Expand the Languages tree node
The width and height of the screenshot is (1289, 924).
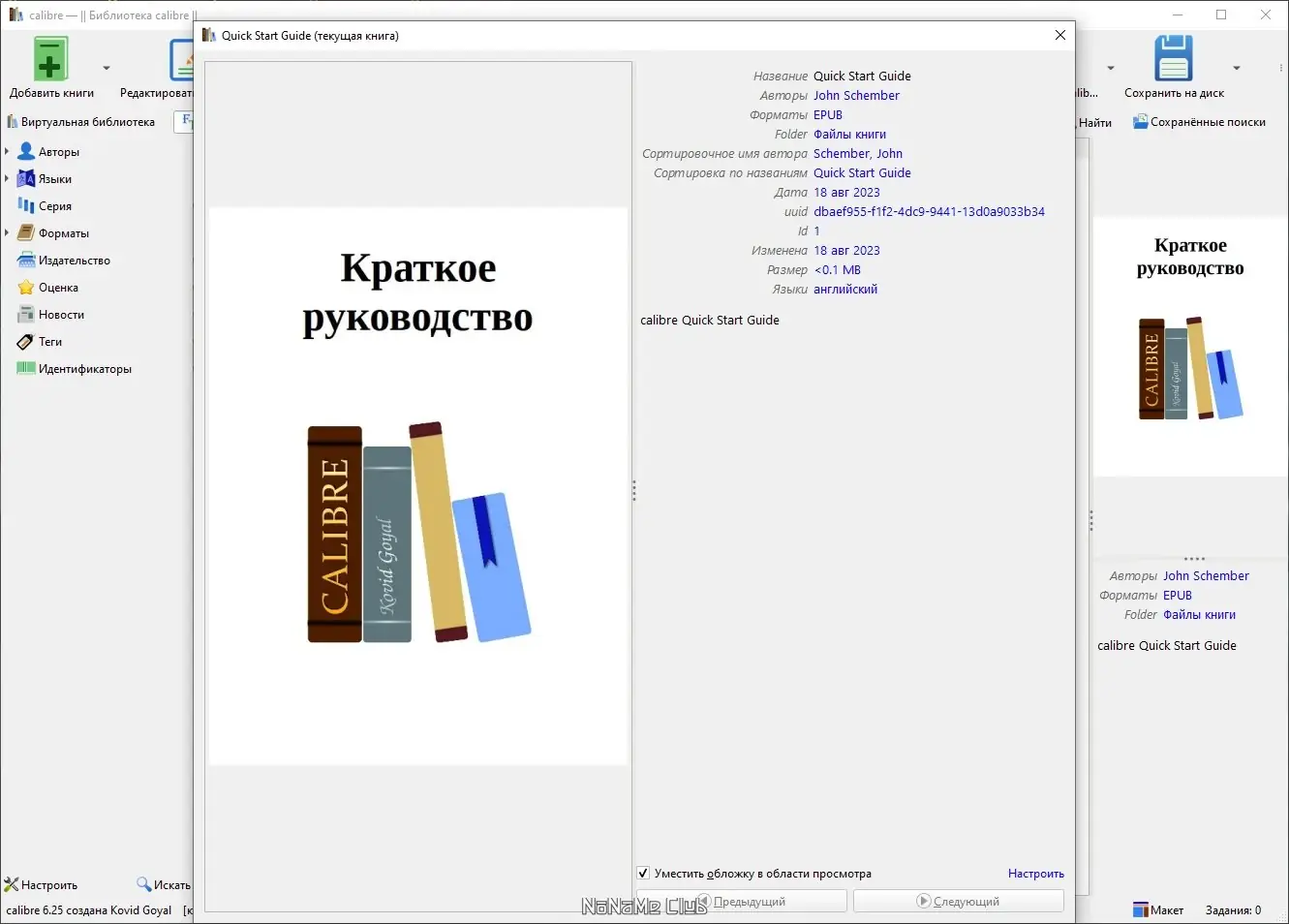pos(7,179)
